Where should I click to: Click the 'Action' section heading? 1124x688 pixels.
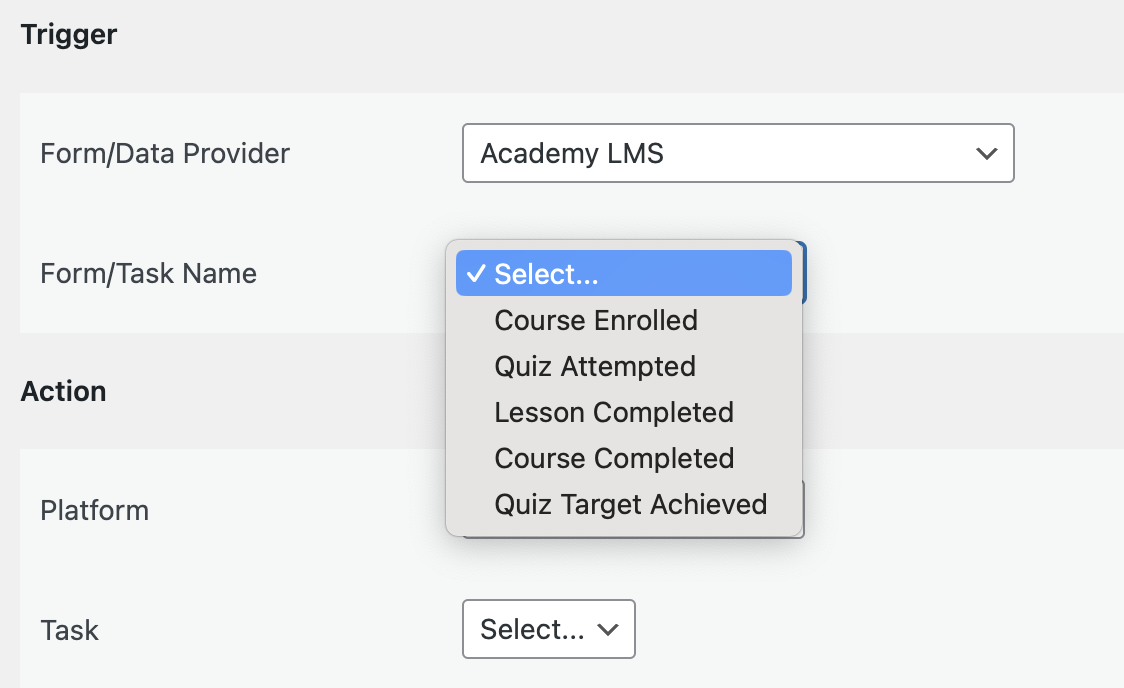pyautogui.click(x=63, y=391)
